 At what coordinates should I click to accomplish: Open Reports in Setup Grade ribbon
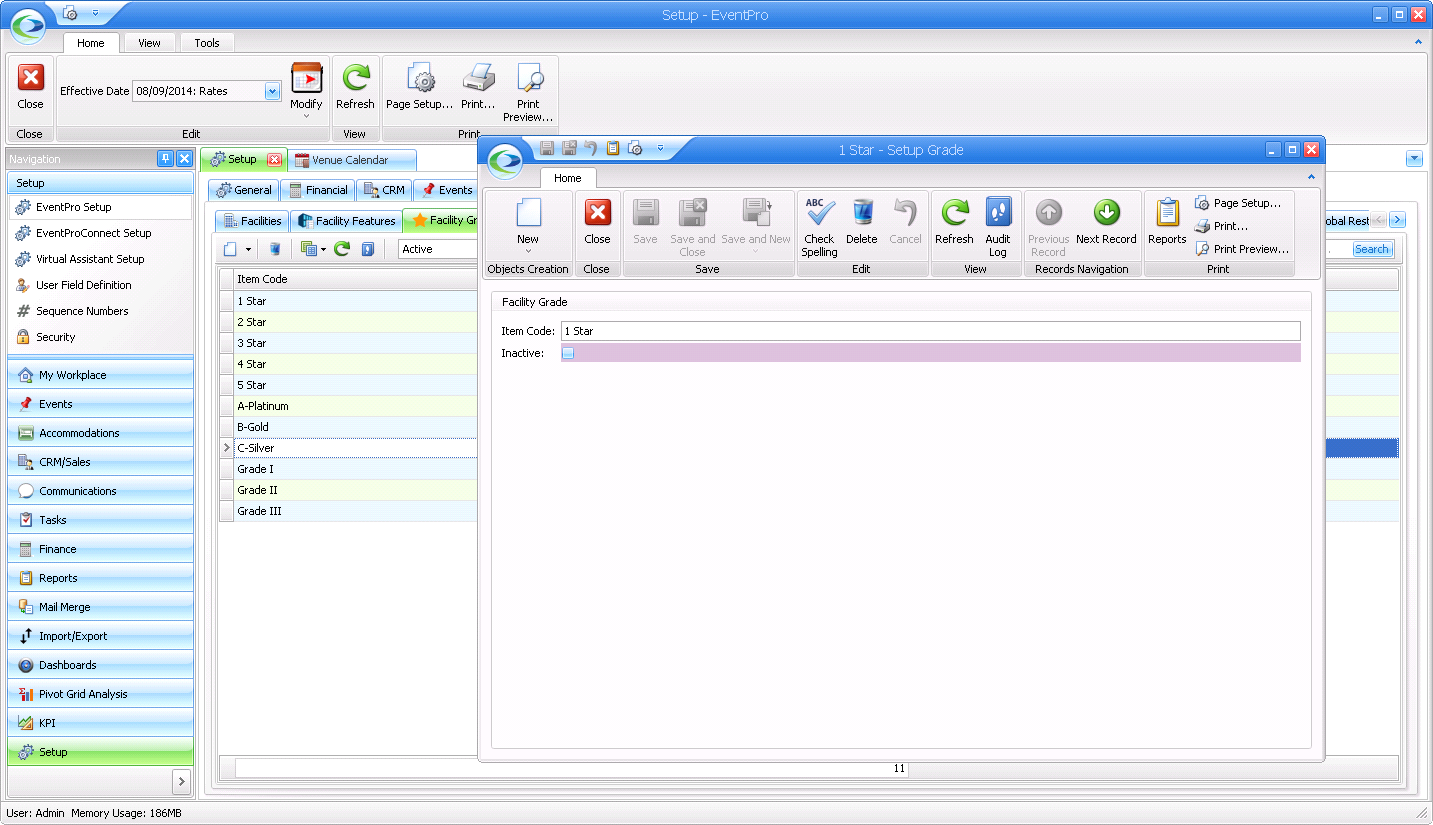pos(1167,221)
